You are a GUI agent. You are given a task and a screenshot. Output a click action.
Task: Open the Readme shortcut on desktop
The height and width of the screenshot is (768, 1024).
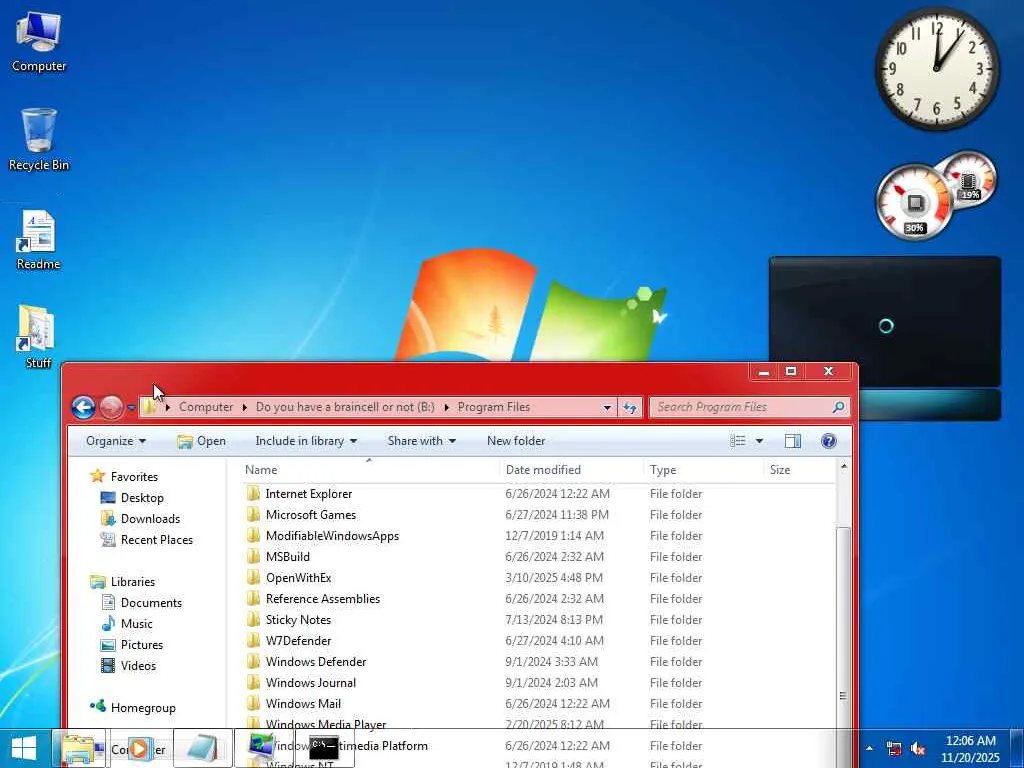tap(38, 240)
